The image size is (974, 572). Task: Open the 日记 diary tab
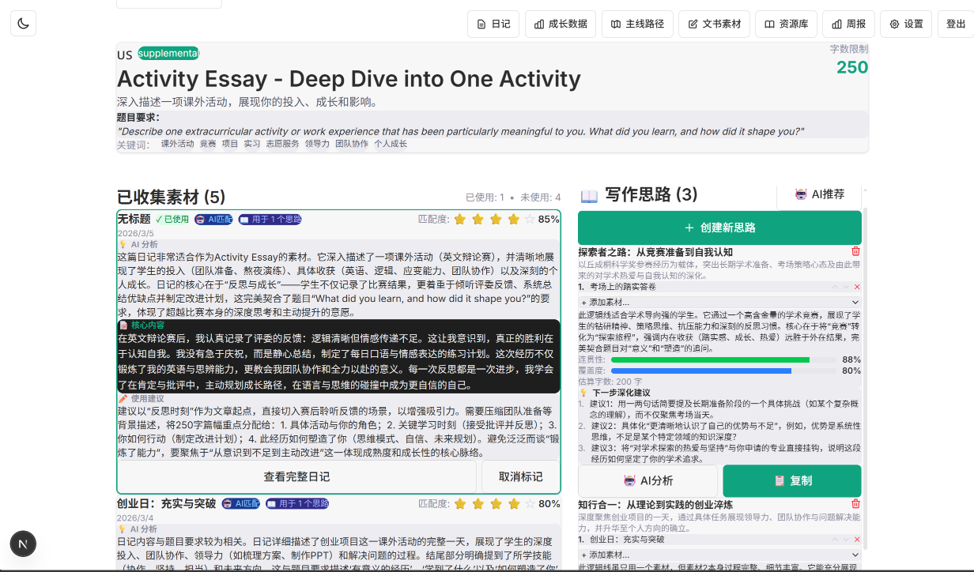click(493, 24)
